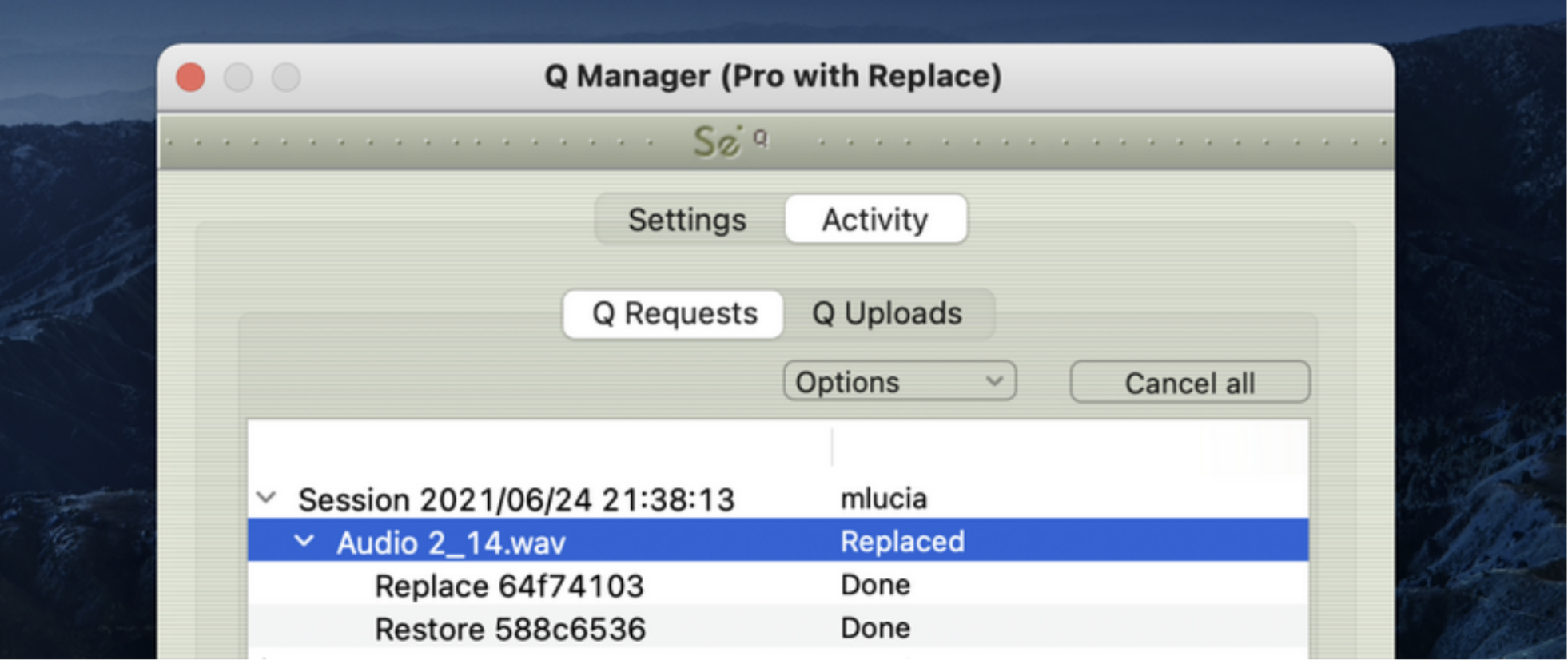1568x660 pixels.
Task: Click the Replaced status cell
Action: (902, 542)
